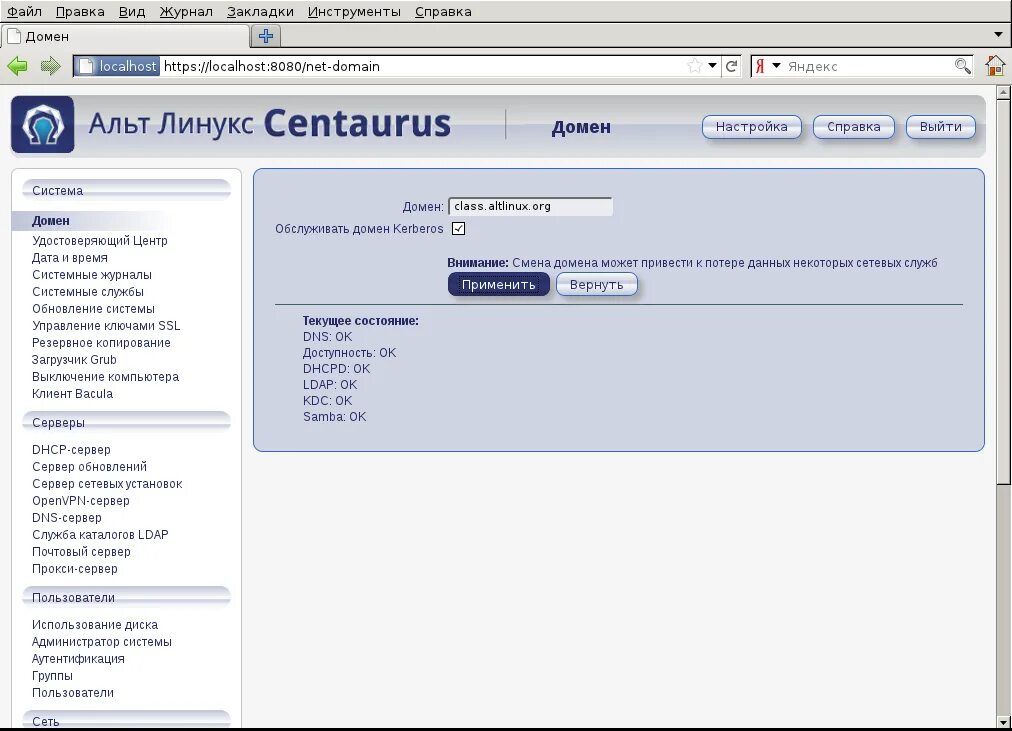Open a new tab with plus icon
This screenshot has width=1012, height=731.
(x=265, y=36)
